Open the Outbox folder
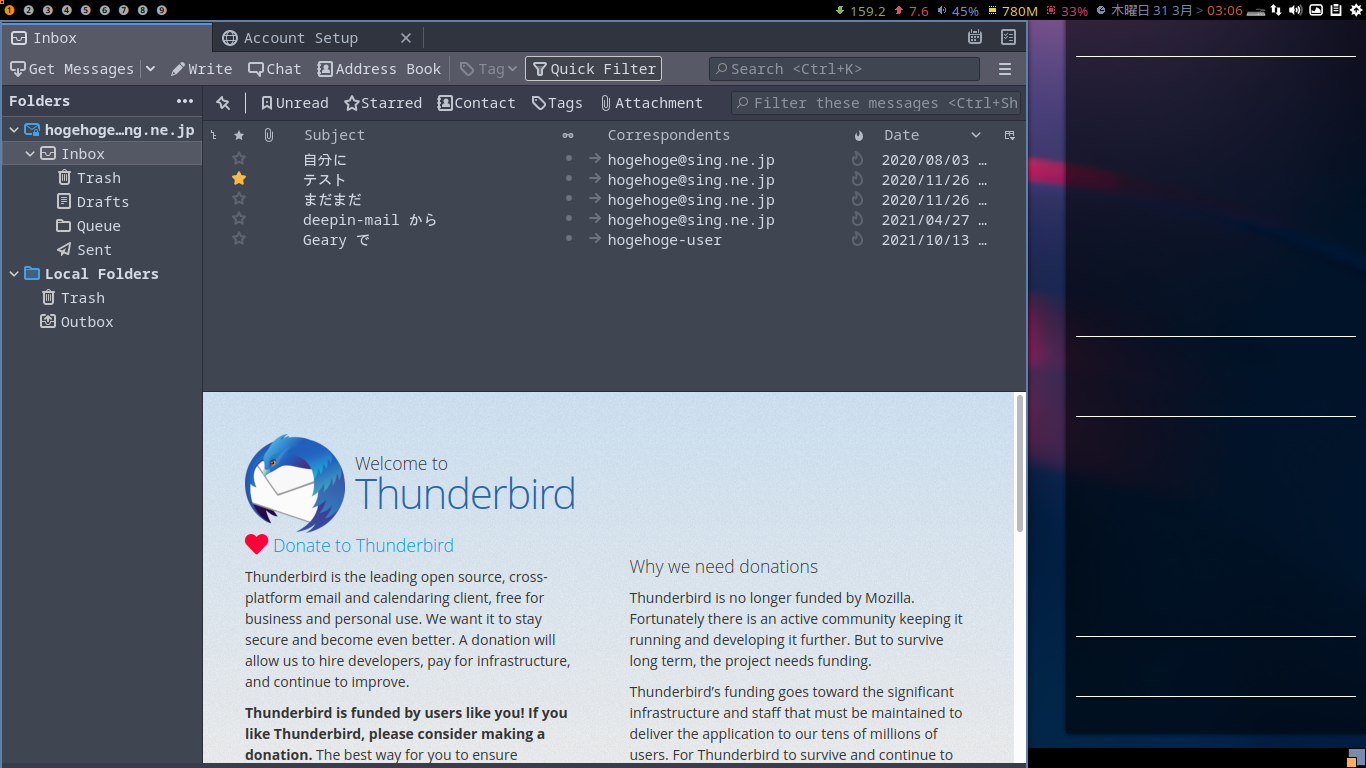 [x=101, y=322]
